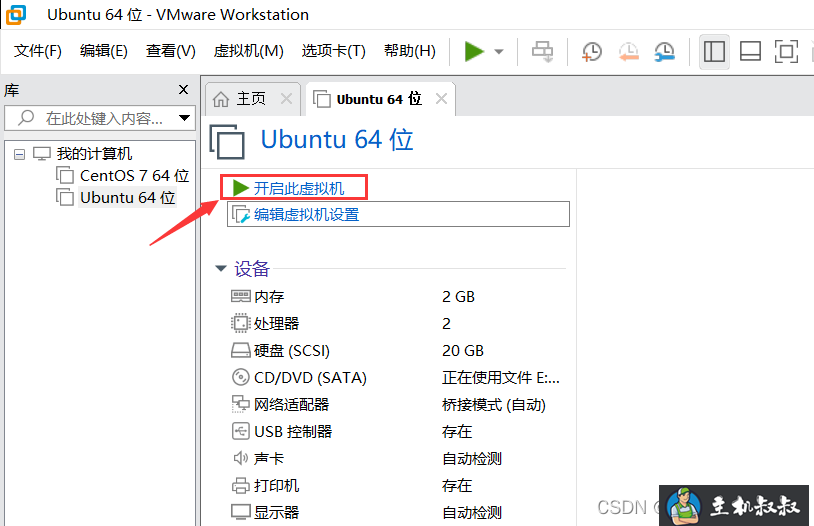This screenshot has width=814, height=526.
Task: Click the large VM icon beside Ubuntu heading
Action: [x=227, y=141]
